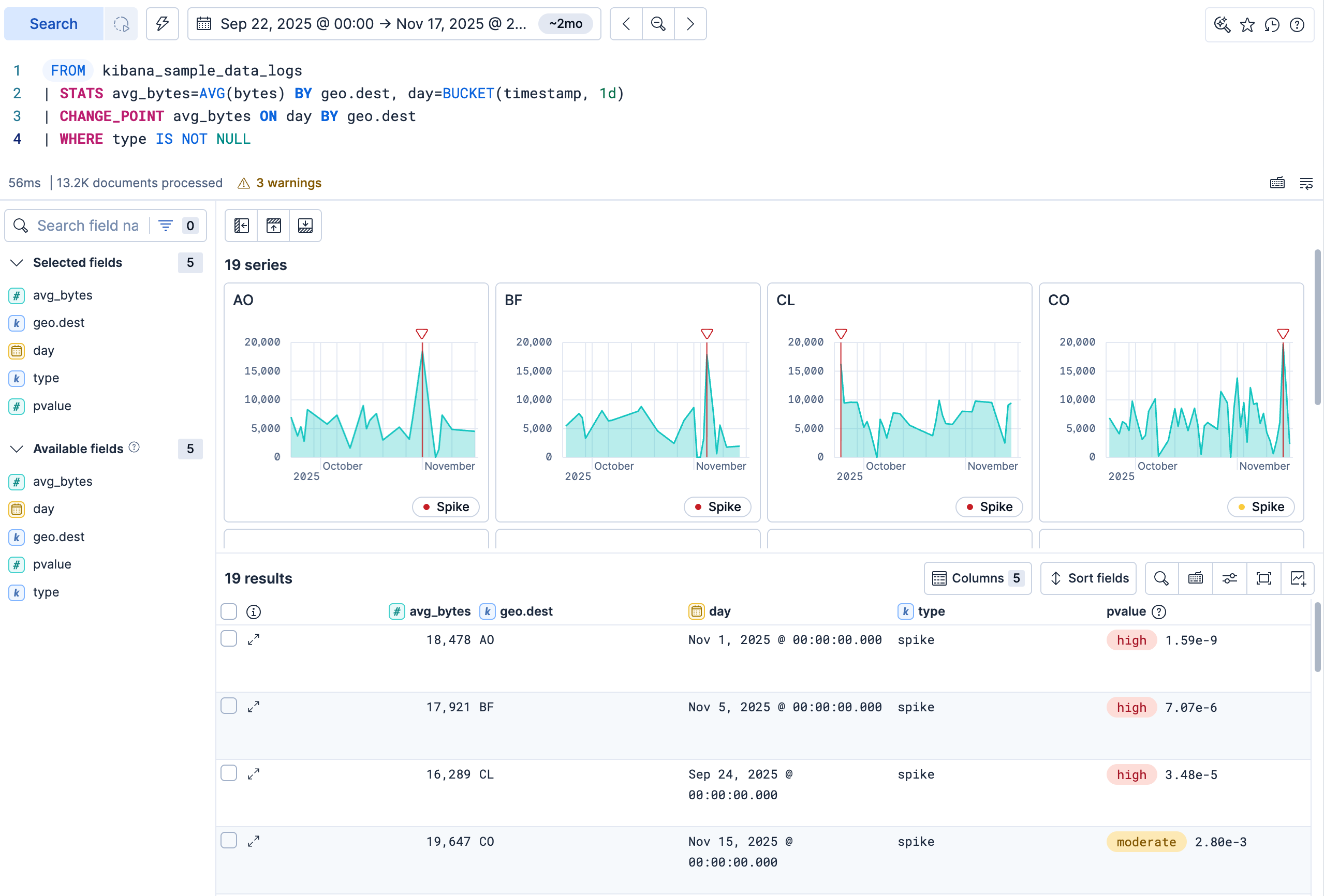Select type in Available fields
Image resolution: width=1324 pixels, height=896 pixels.
pos(46,592)
